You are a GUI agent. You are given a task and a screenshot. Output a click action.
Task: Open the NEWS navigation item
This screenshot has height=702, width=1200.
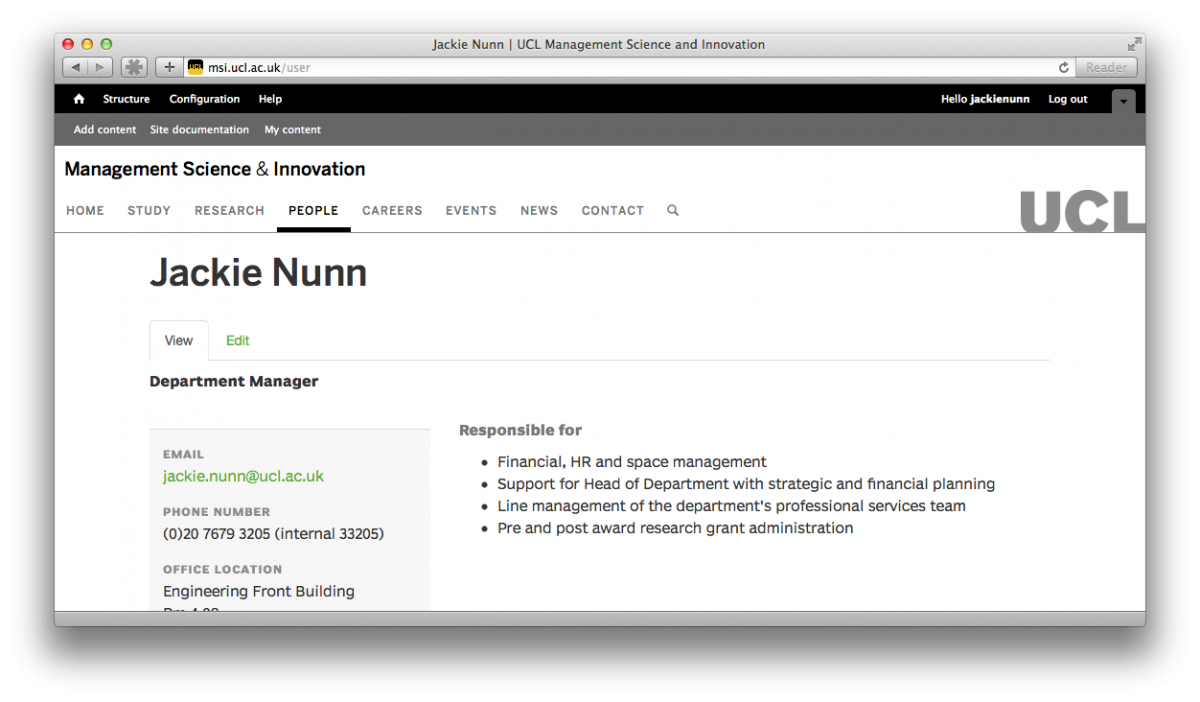point(539,211)
